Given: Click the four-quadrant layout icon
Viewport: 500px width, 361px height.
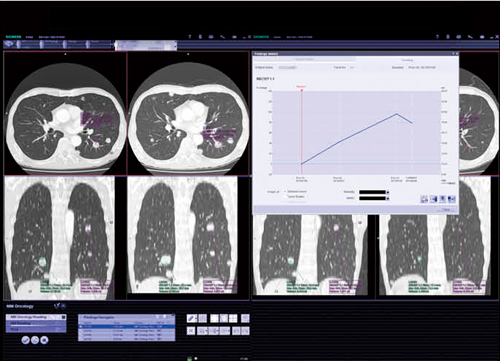Looking at the screenshot, I should (x=233, y=318).
